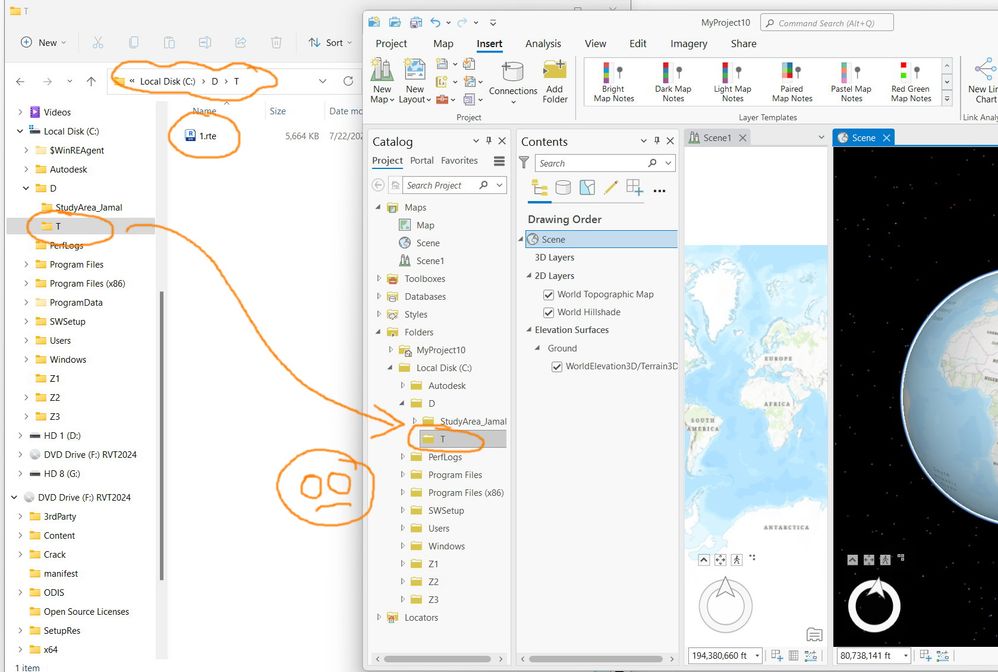This screenshot has height=672, width=998.
Task: Switch to the Portal tab in Catalog
Action: coord(422,161)
